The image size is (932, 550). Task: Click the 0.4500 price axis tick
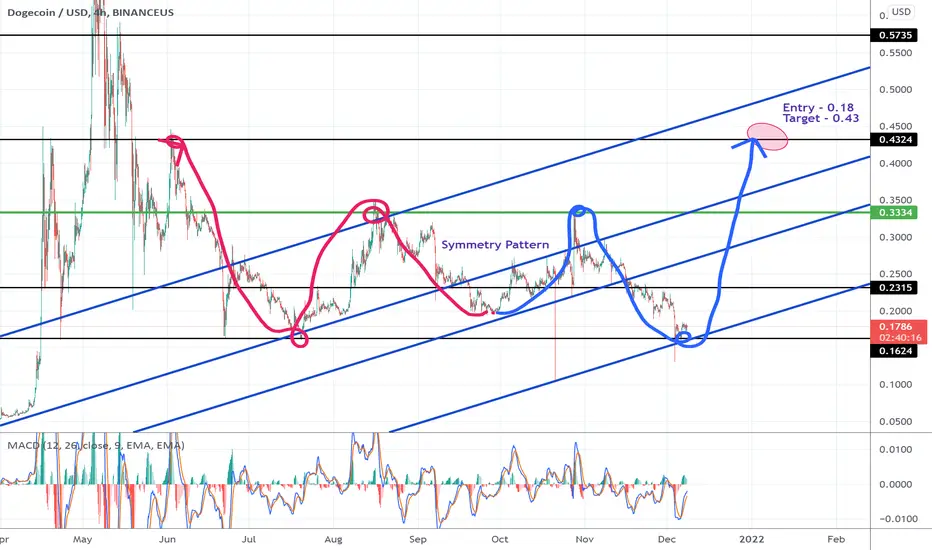pos(895,127)
